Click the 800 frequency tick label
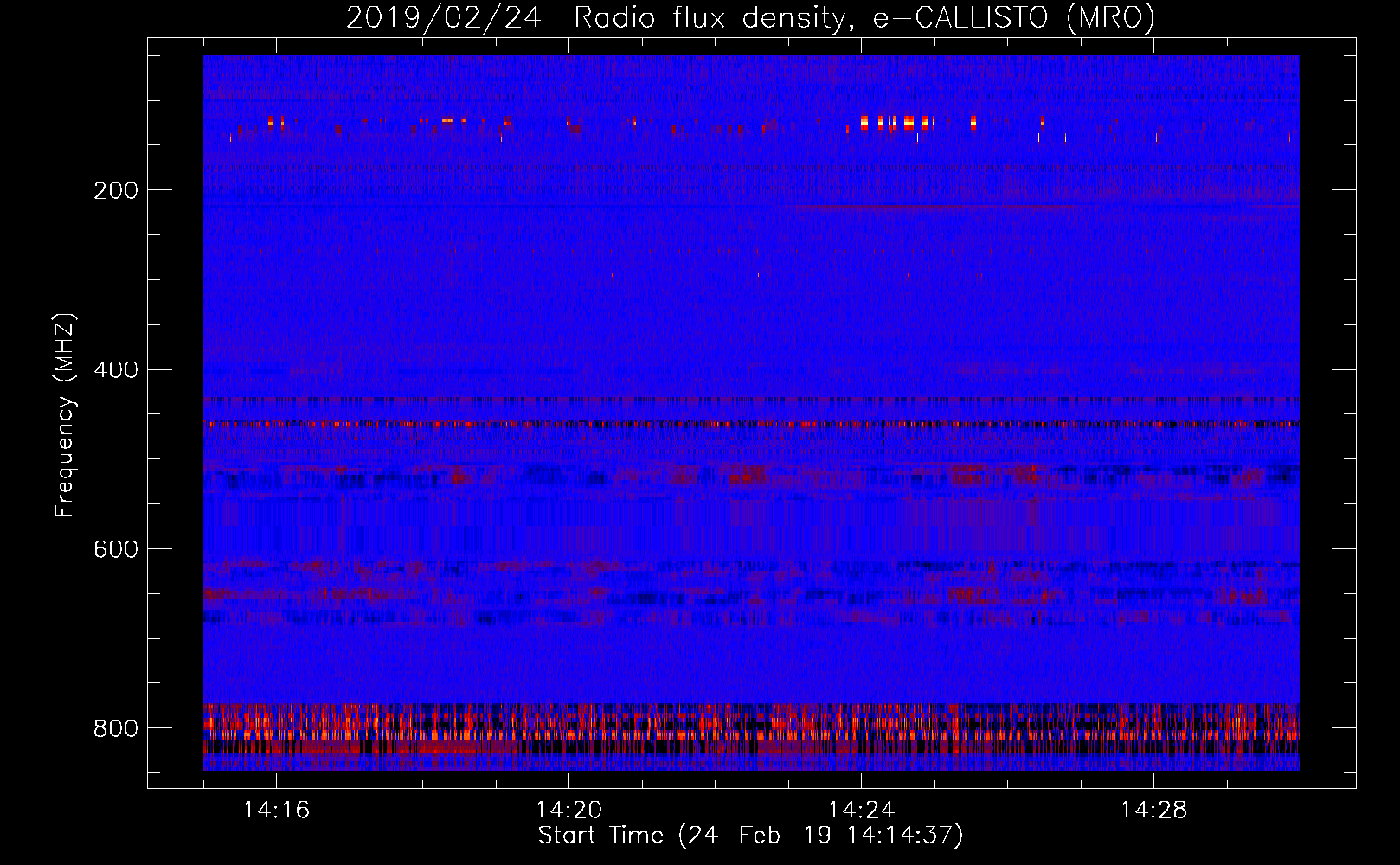Screen dimensions: 1400x865 point(115,728)
